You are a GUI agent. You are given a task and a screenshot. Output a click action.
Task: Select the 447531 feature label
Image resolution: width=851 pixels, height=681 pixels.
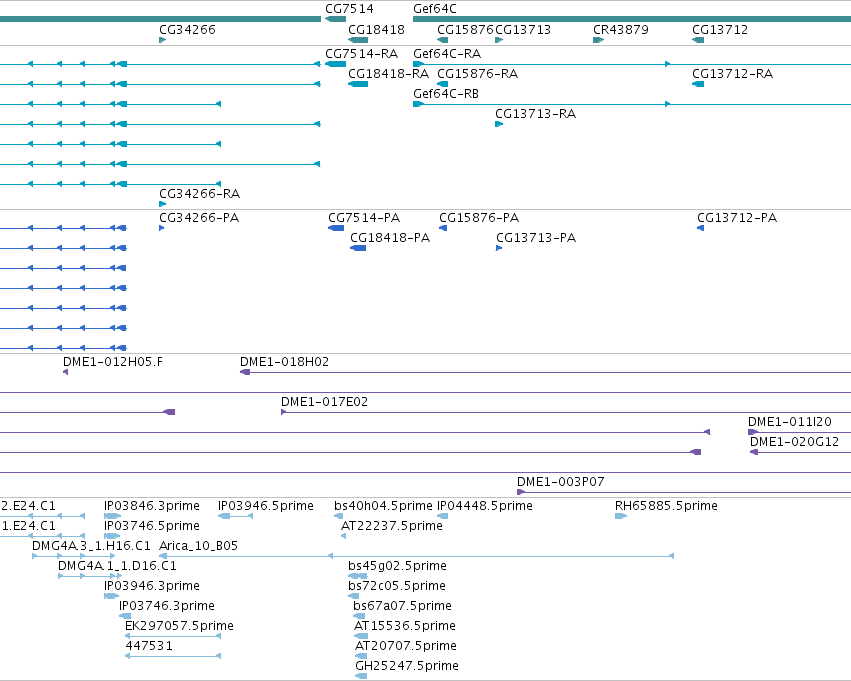point(149,646)
